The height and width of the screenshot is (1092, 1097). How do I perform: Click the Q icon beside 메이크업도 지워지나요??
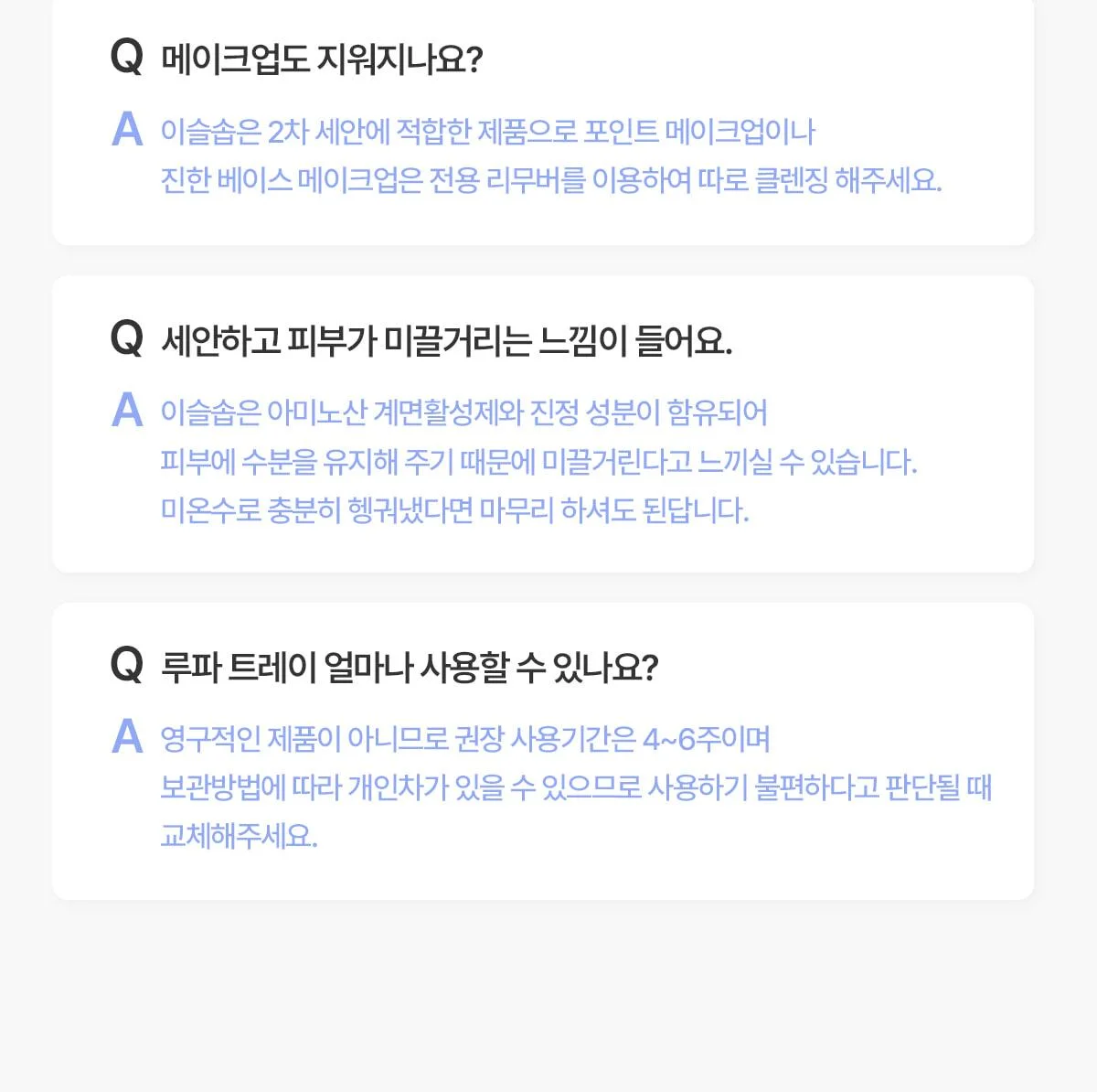[x=127, y=58]
